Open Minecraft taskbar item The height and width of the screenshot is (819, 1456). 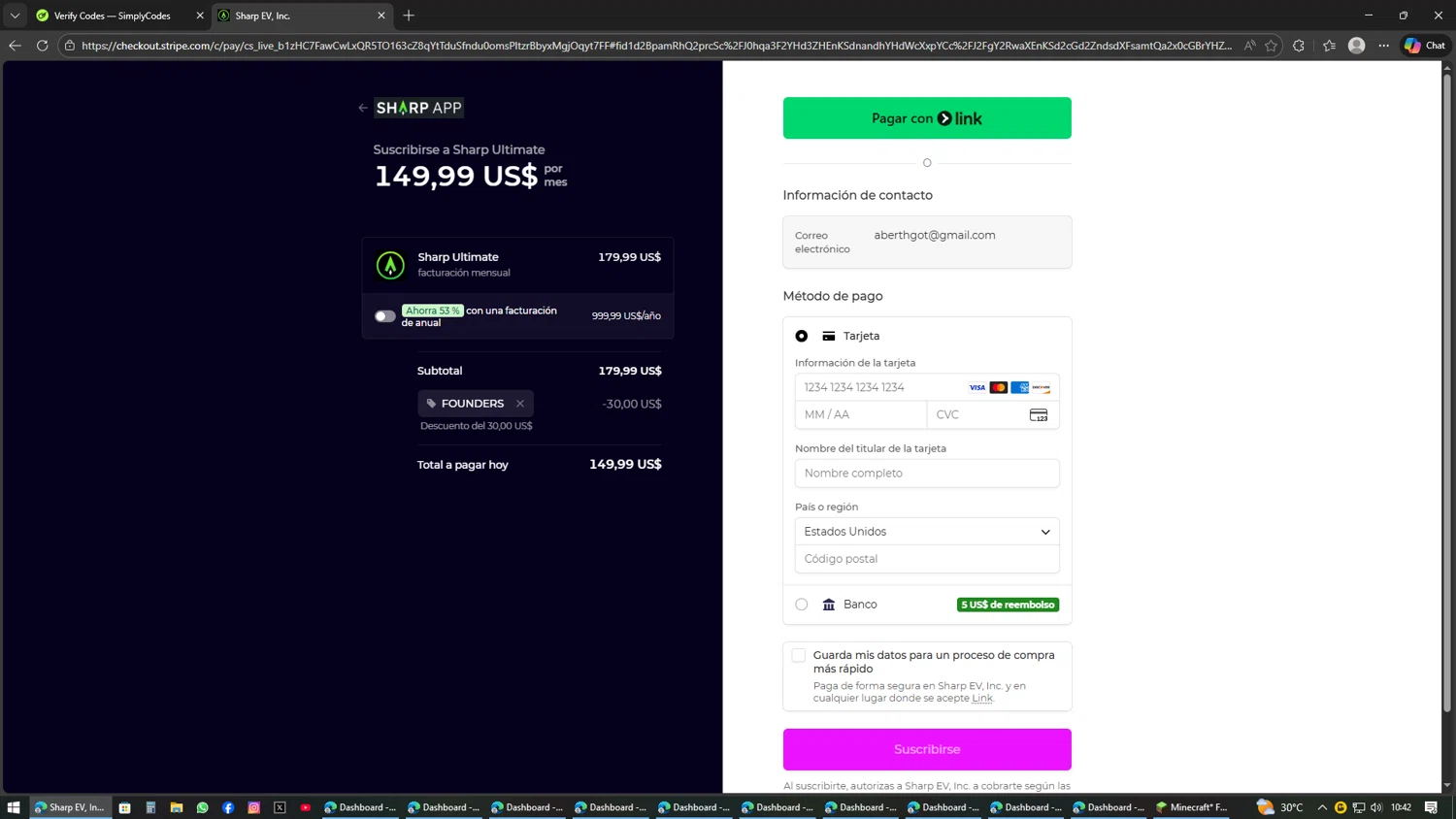tap(1192, 807)
